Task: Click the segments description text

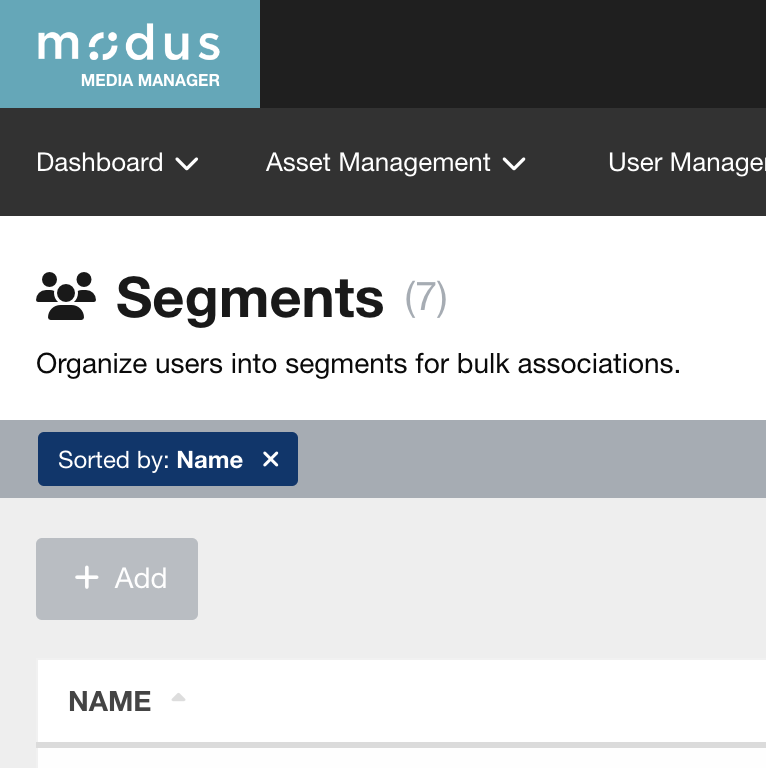Action: pyautogui.click(x=358, y=364)
